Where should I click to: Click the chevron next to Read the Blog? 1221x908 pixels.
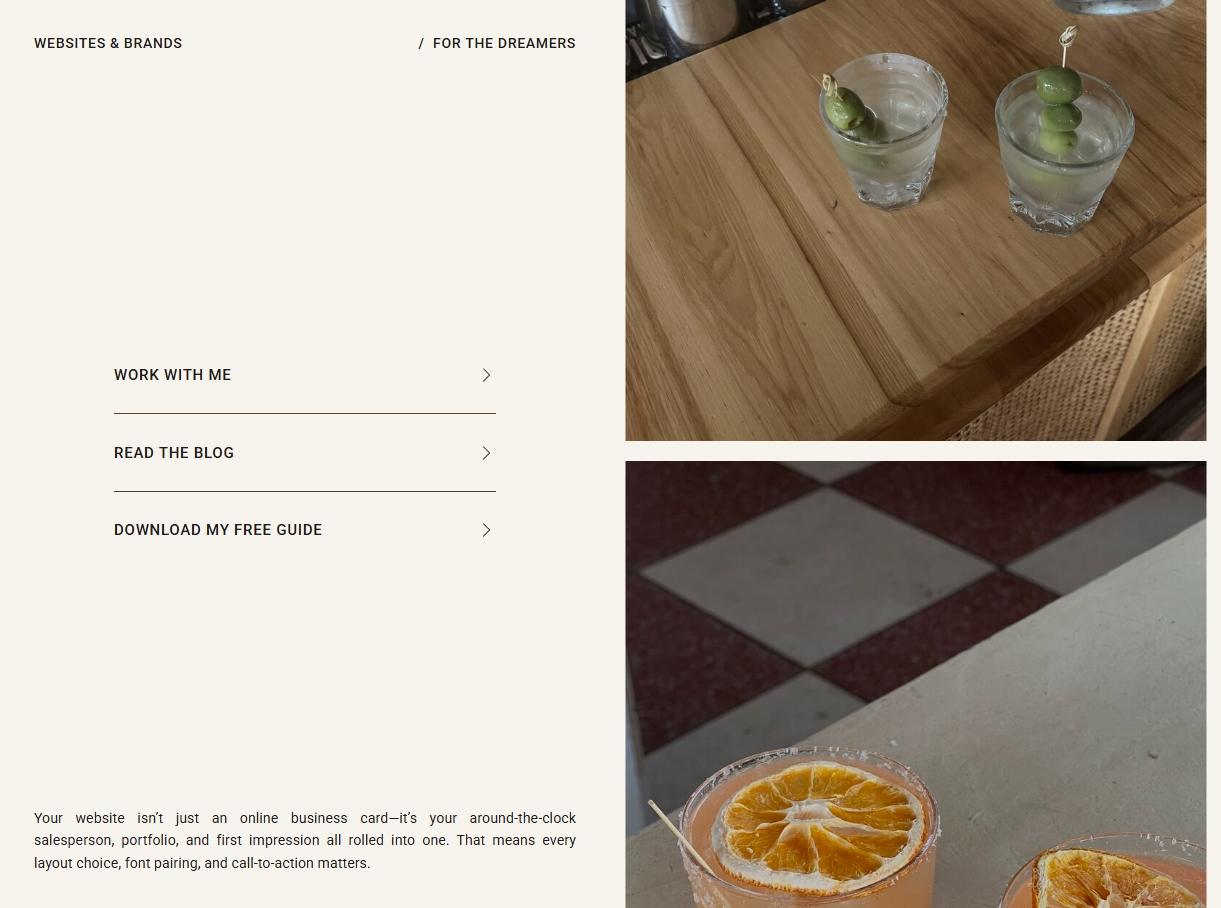click(486, 453)
